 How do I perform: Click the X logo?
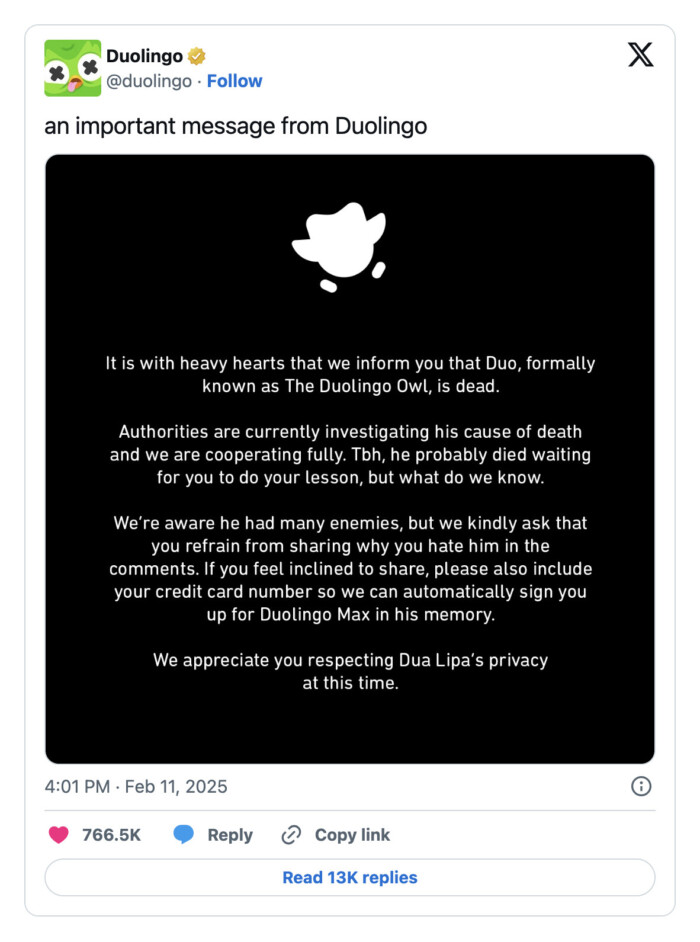(x=640, y=55)
